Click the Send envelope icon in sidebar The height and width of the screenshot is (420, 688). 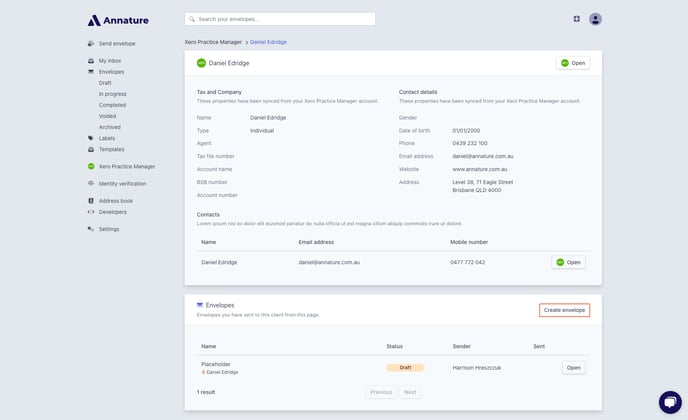91,43
